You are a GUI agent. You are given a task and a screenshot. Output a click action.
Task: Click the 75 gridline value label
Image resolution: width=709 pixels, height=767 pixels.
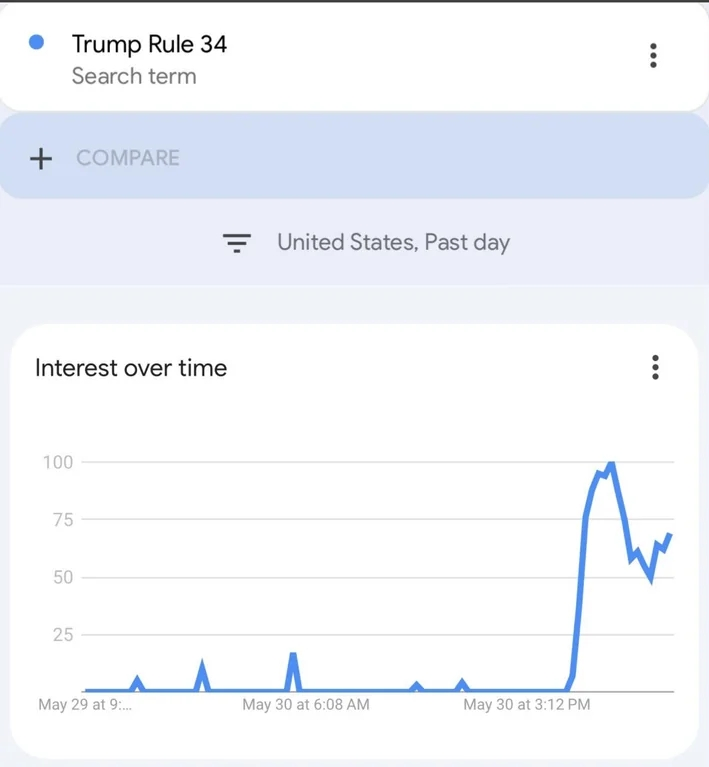(63, 519)
